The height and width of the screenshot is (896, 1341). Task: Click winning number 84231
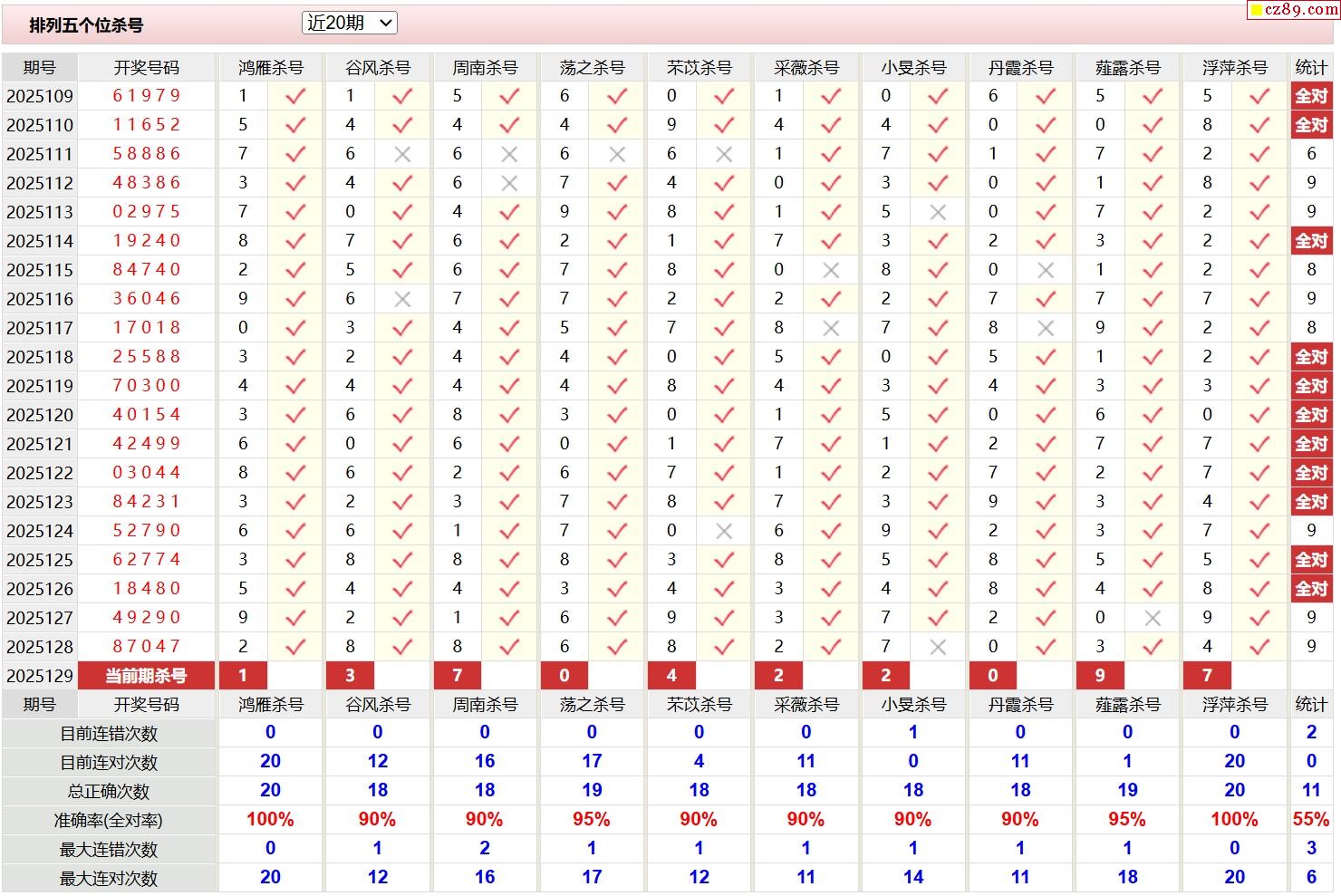coord(147,502)
